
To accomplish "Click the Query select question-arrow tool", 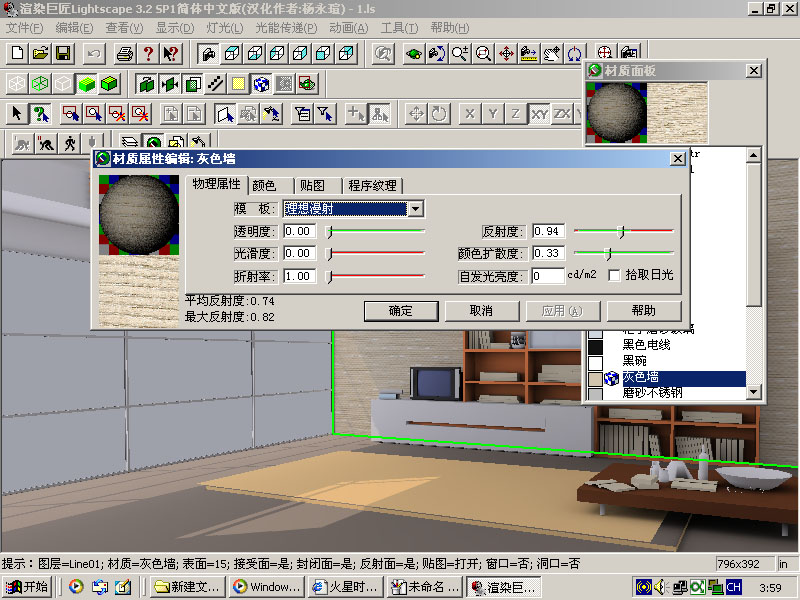I will point(40,114).
